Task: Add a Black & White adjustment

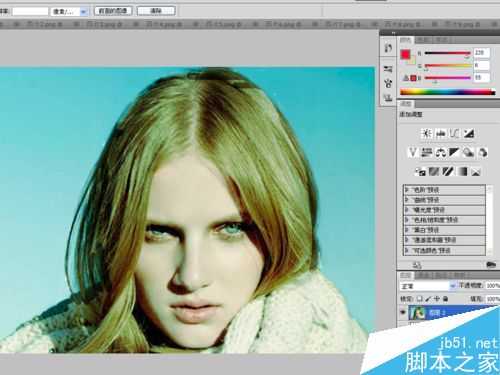Action: (x=454, y=153)
